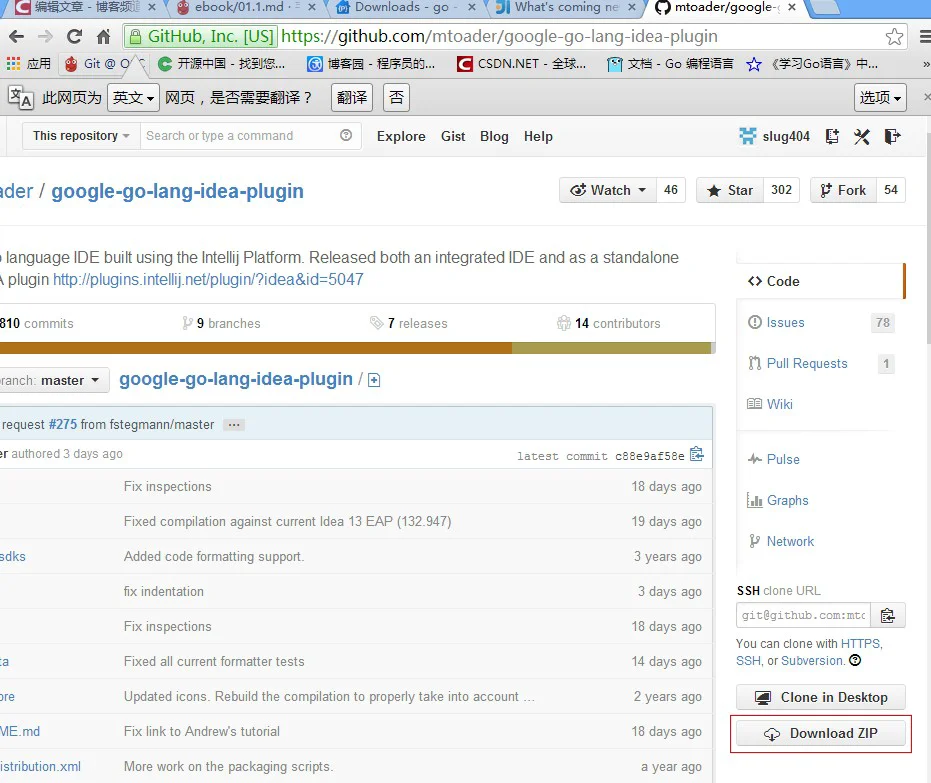
Task: Bookmark this page with the star icon
Action: tap(894, 37)
